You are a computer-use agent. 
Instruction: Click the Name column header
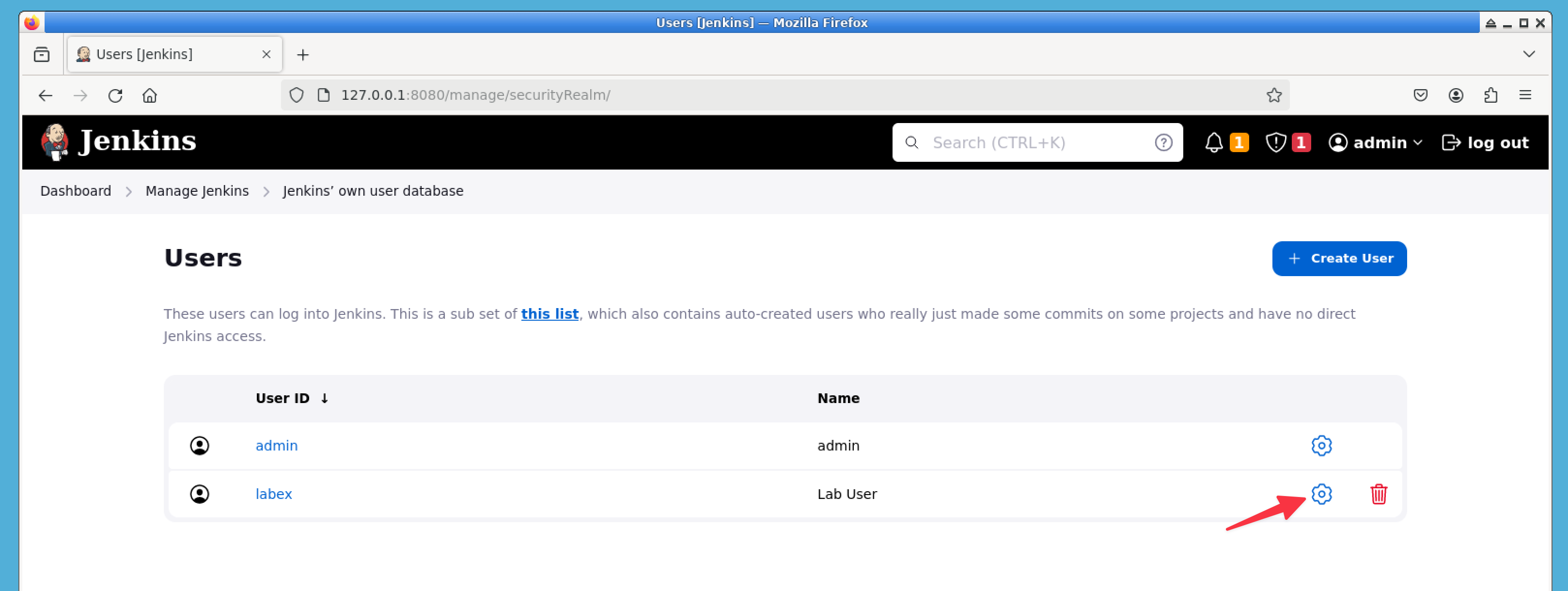[x=838, y=398]
